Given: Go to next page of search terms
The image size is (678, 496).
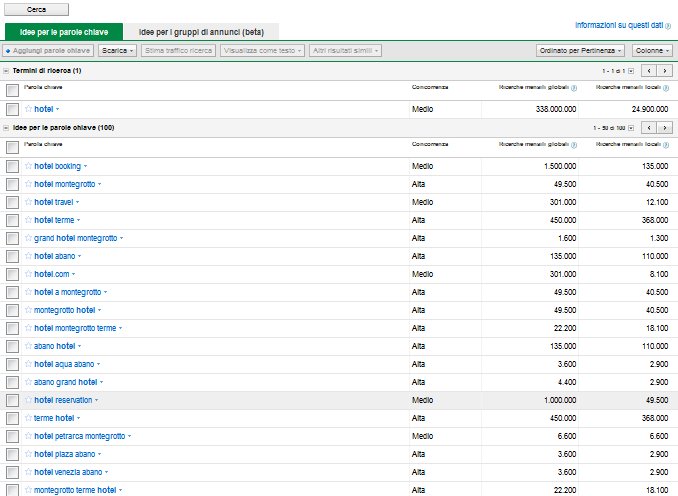Looking at the screenshot, I should (665, 70).
